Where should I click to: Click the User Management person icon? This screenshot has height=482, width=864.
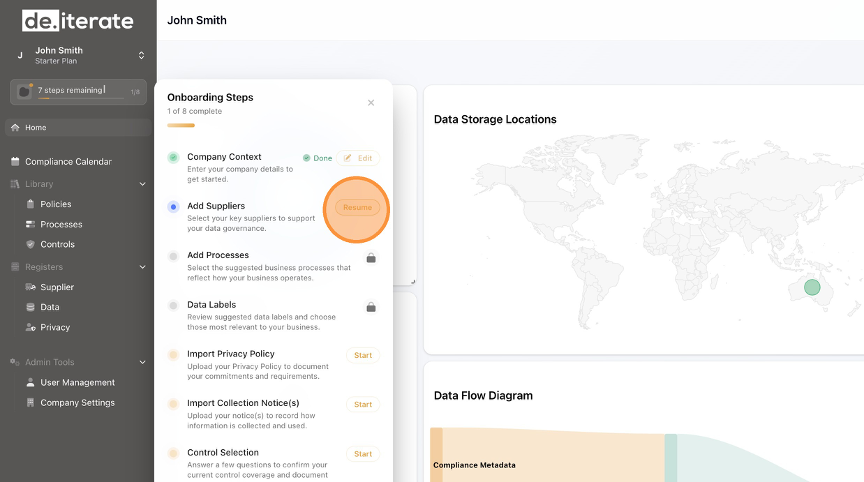tap(30, 382)
